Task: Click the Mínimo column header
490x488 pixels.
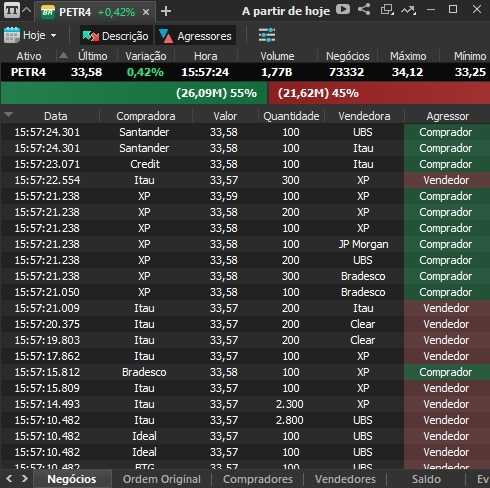Action: pyautogui.click(x=470, y=56)
